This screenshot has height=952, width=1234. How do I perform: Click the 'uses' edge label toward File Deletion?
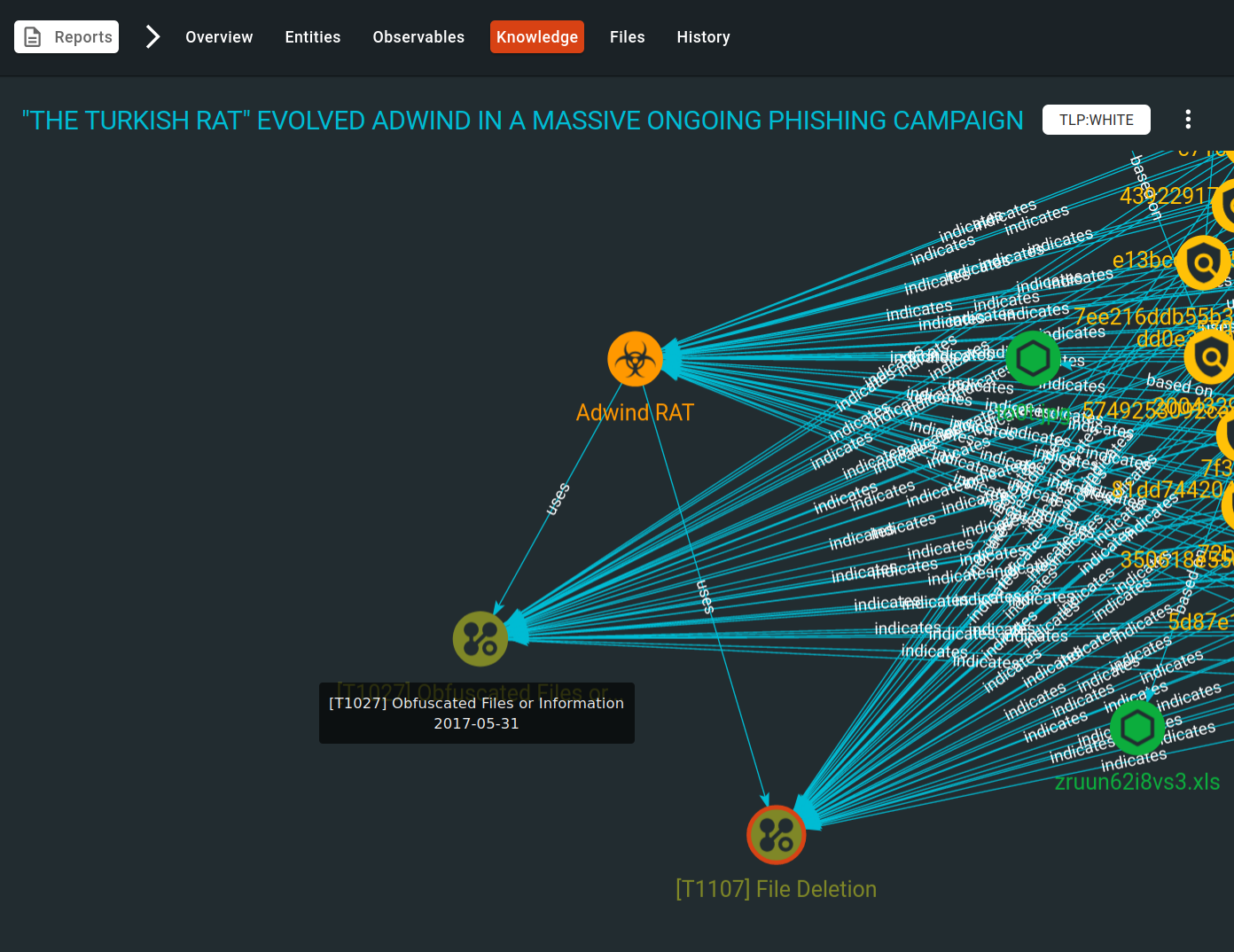706,597
